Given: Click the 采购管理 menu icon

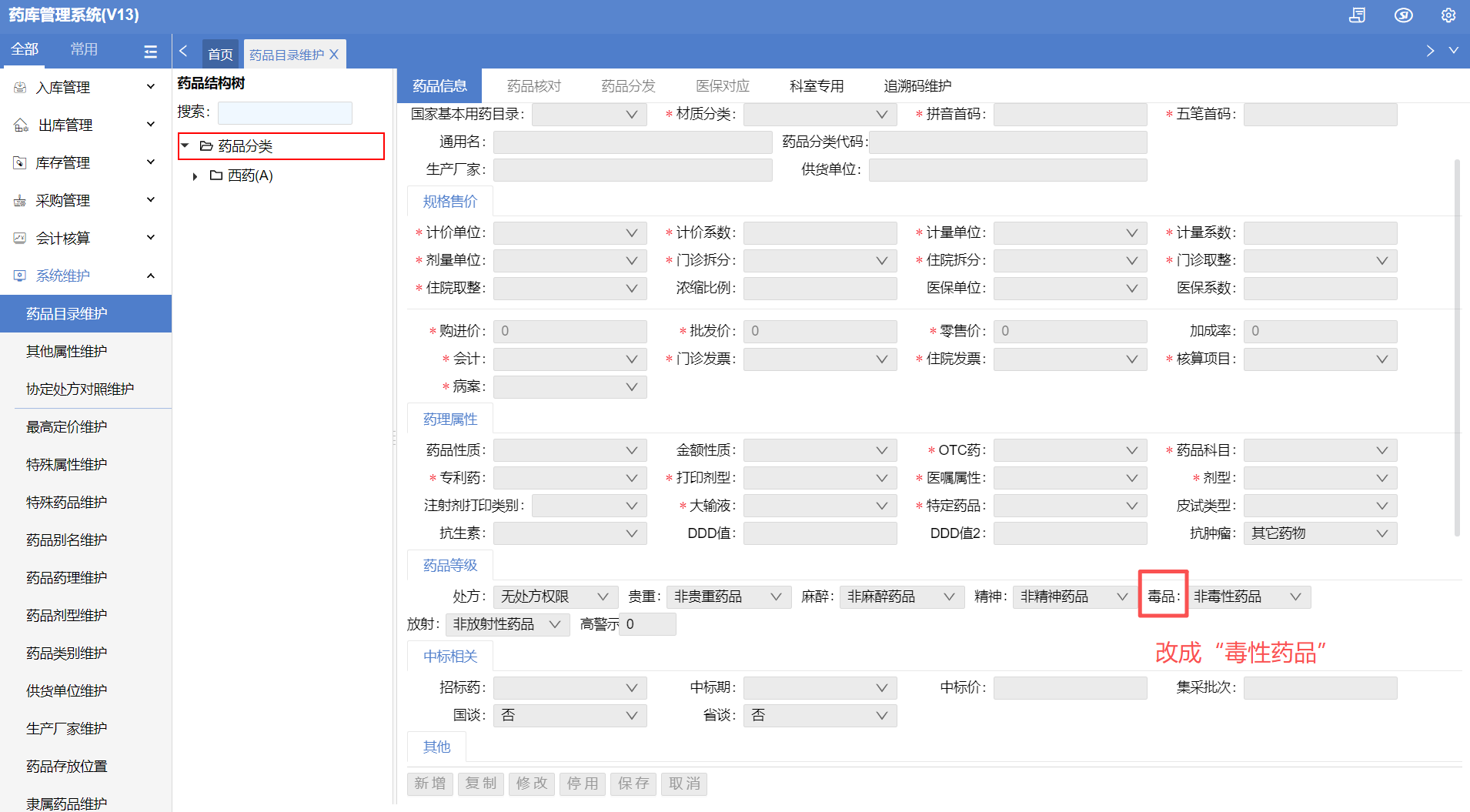Looking at the screenshot, I should coord(20,201).
